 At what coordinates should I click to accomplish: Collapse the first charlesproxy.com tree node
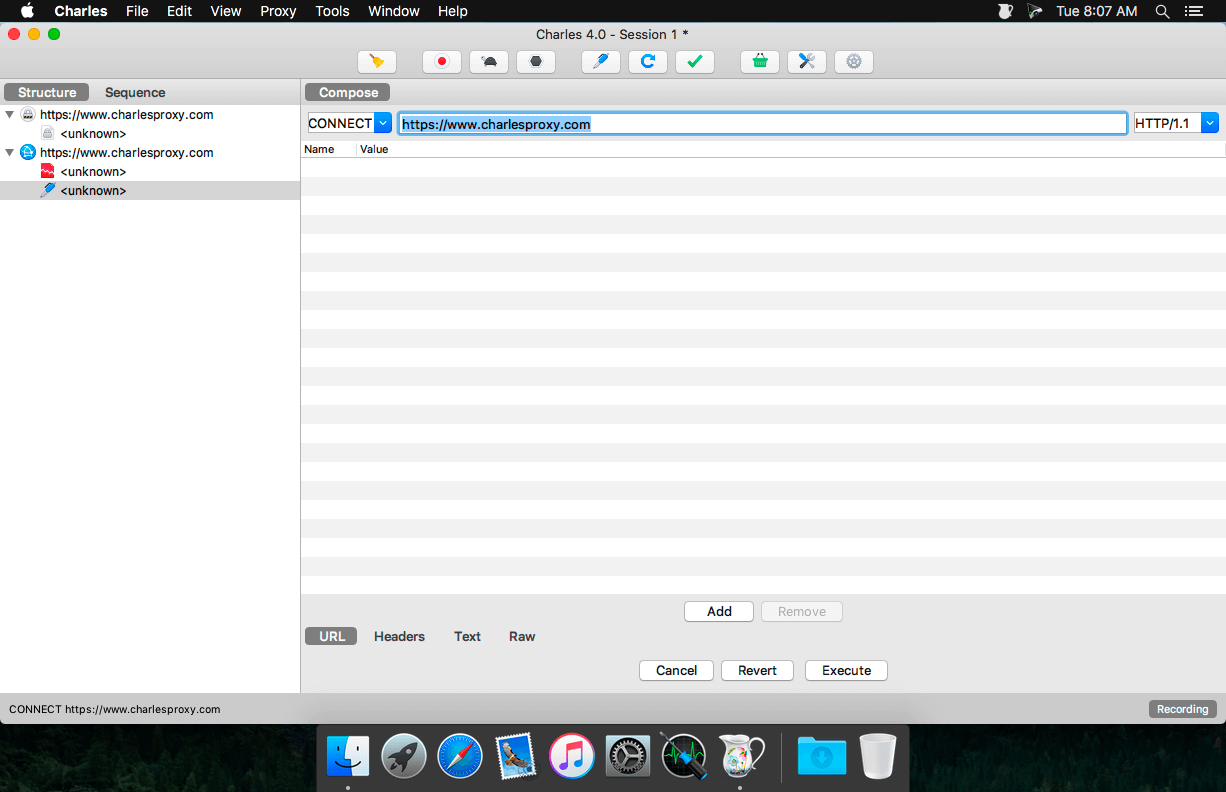coord(10,115)
